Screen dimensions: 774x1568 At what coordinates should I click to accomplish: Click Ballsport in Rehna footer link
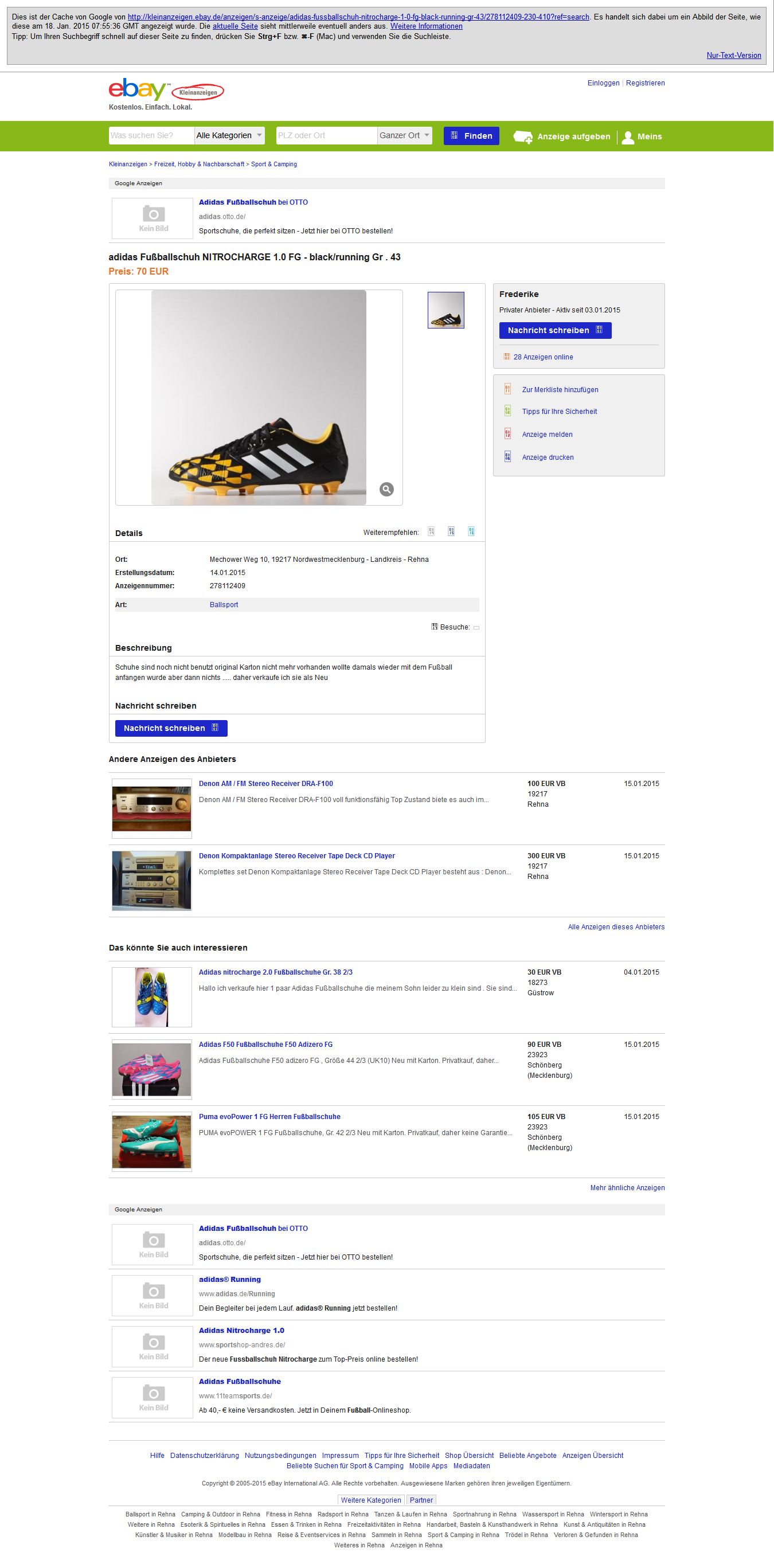point(150,1515)
